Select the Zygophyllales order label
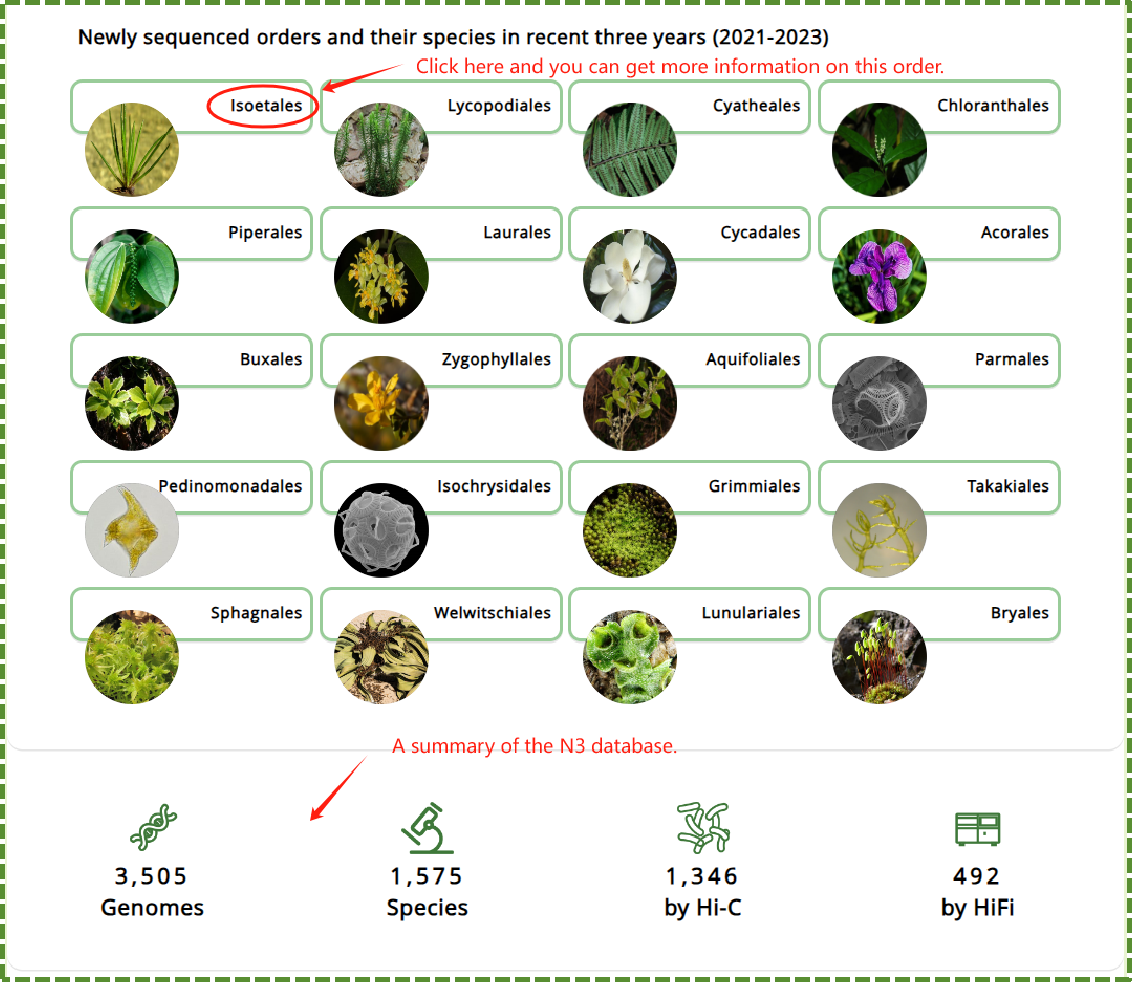Screen dimensions: 1132x982 tap(496, 360)
